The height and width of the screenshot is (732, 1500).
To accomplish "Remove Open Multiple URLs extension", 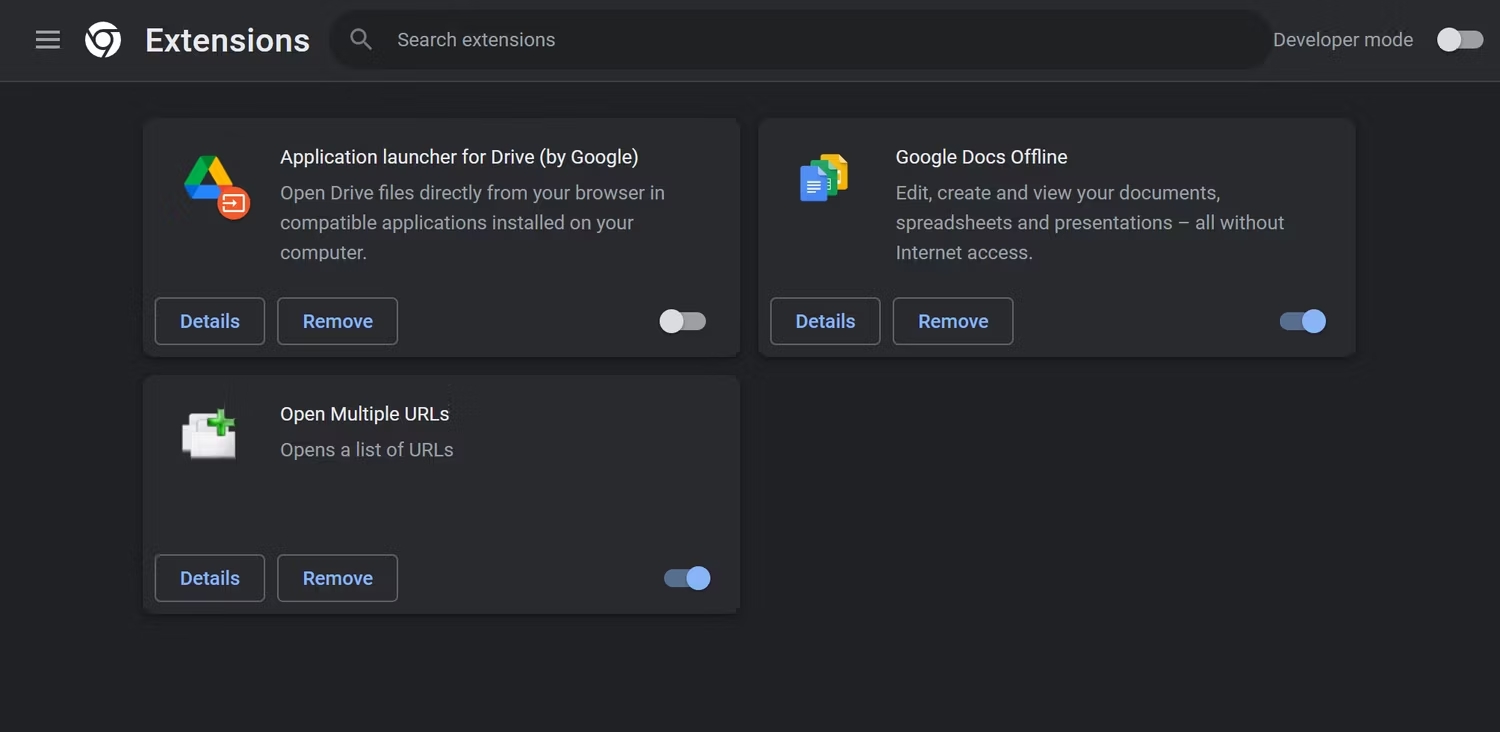I will tap(338, 578).
